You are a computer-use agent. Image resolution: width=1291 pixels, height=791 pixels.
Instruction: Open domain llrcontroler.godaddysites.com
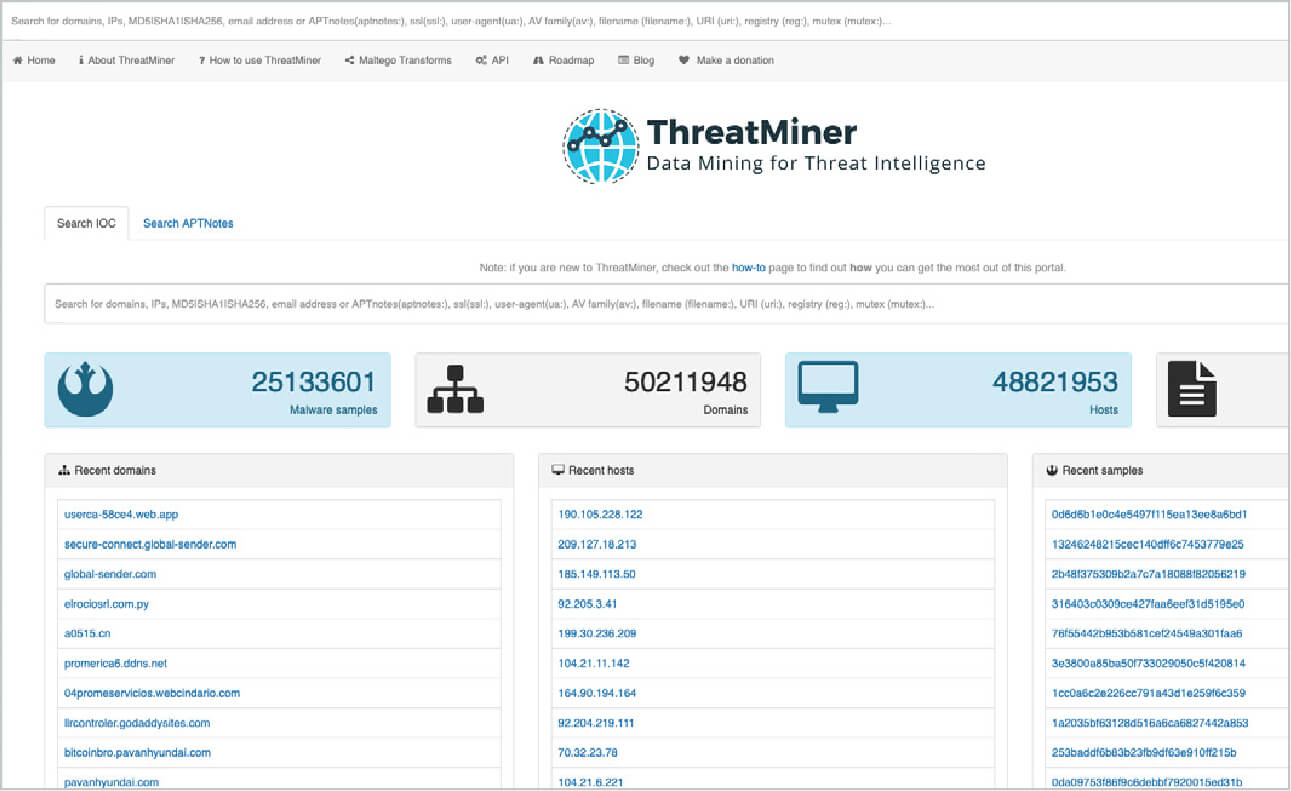coord(137,723)
